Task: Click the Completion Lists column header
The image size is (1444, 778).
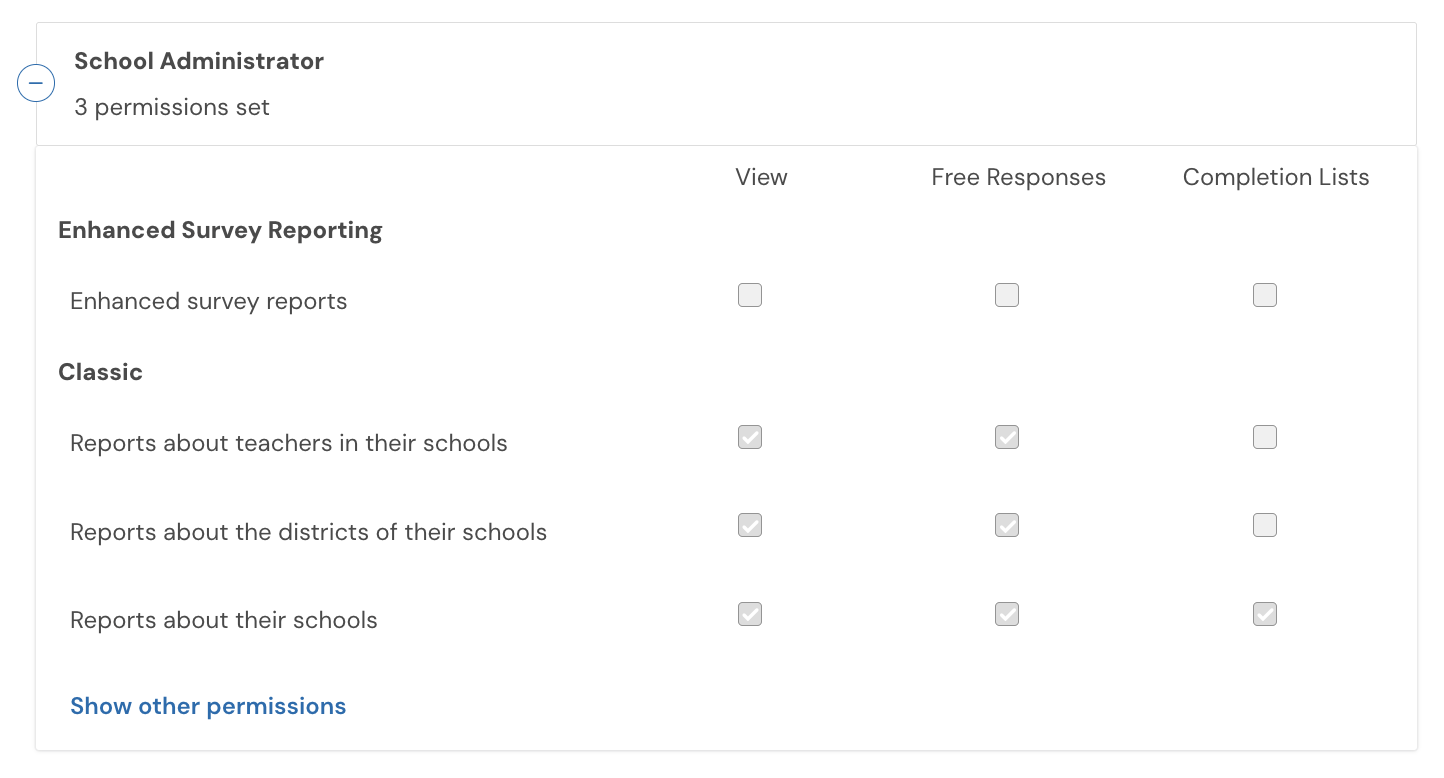Action: tap(1276, 177)
